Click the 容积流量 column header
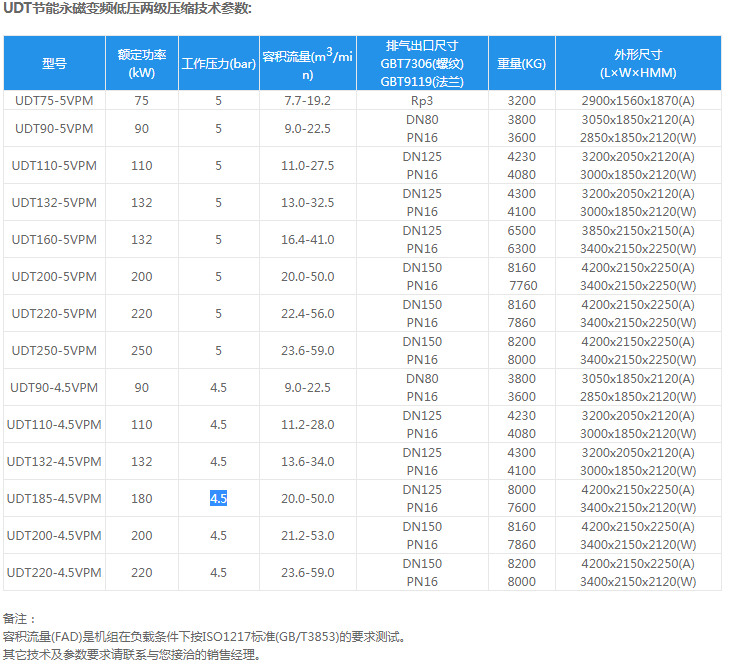This screenshot has width=730, height=670. click(x=307, y=63)
